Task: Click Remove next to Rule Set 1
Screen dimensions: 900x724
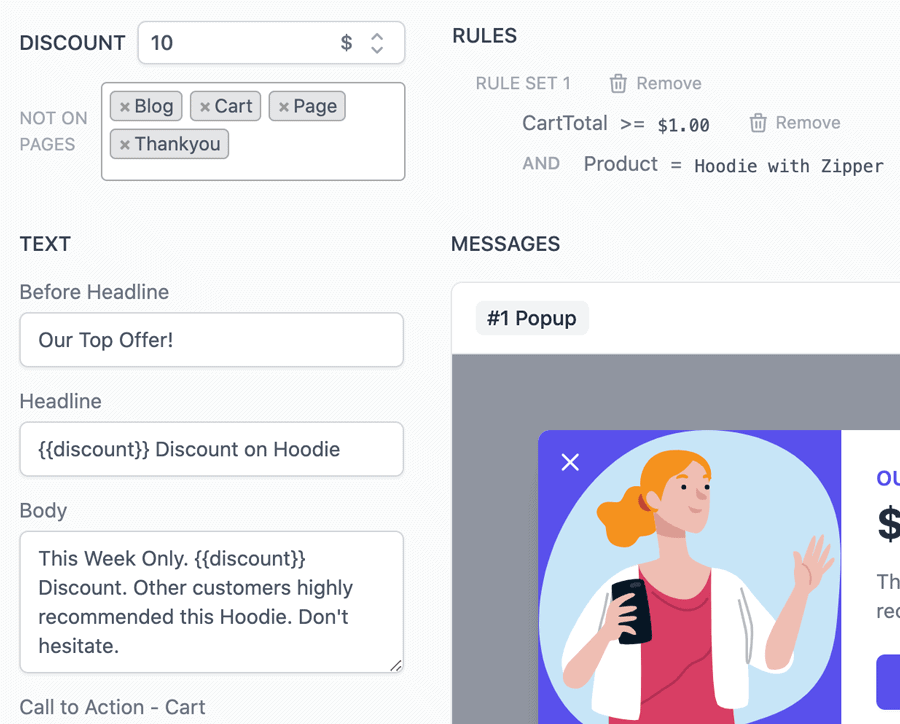Action: [670, 83]
